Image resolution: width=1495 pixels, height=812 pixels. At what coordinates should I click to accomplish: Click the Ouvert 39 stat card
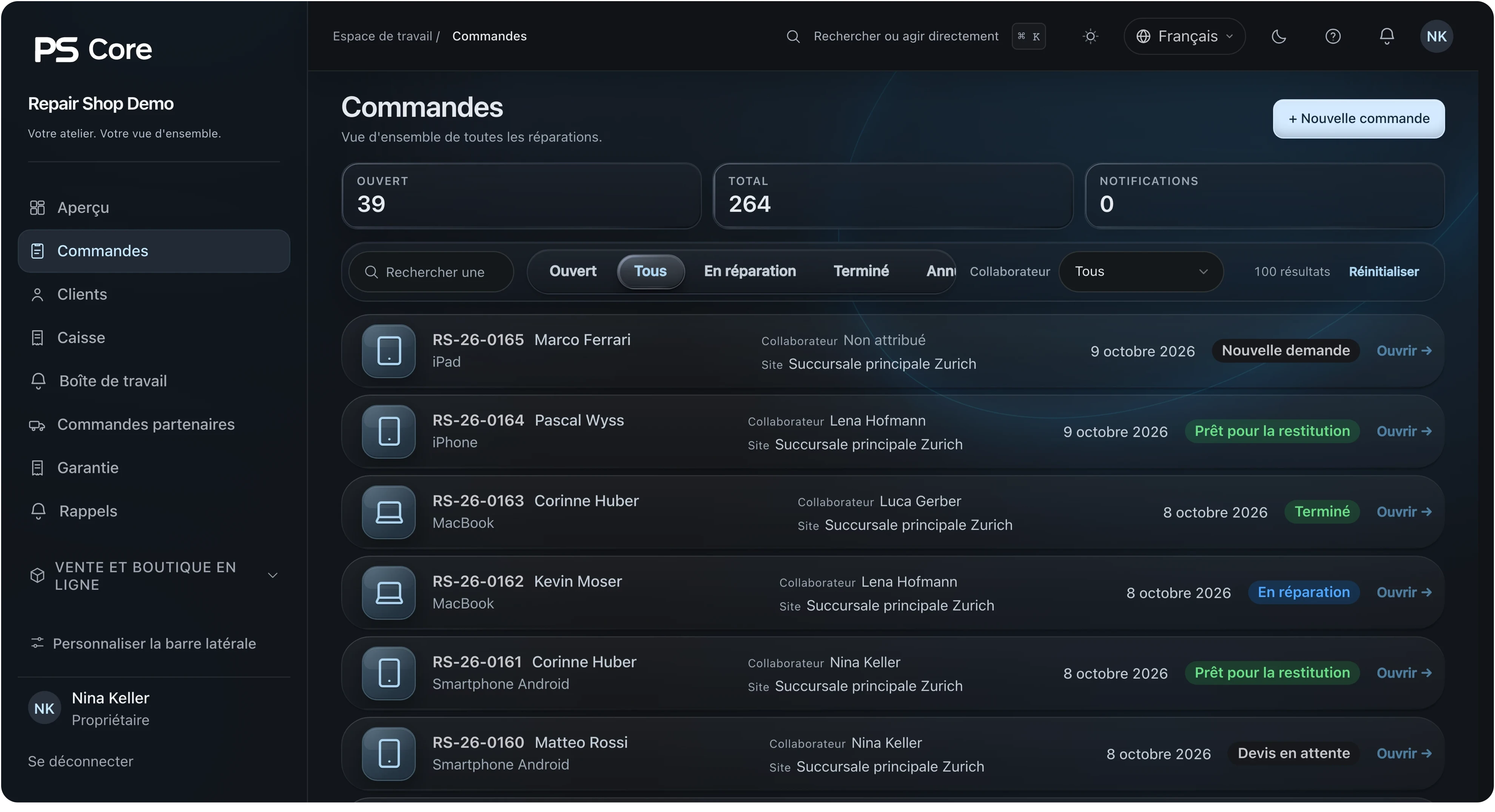pos(521,196)
